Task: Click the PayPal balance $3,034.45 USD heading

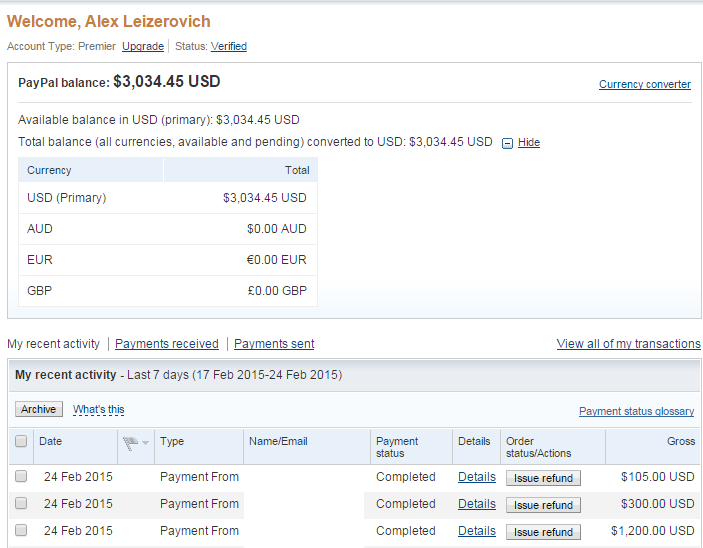Action: pyautogui.click(x=119, y=82)
